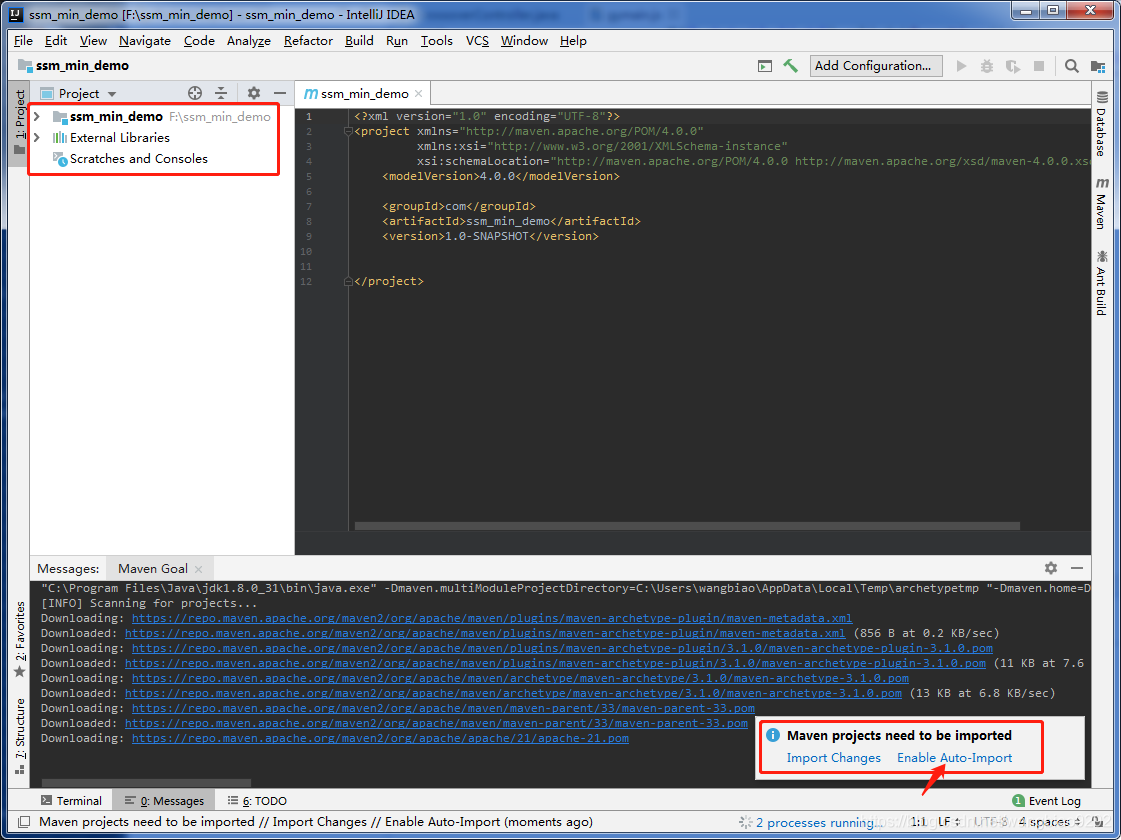Open the Tools menu
Screen dimensions: 1121x840
point(436,41)
